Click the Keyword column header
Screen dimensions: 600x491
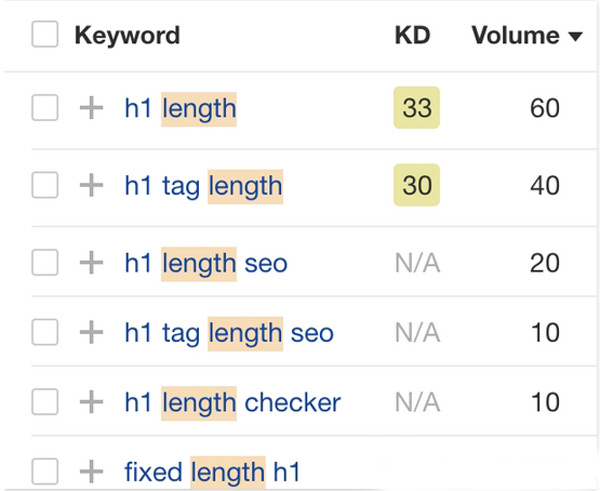pos(127,36)
